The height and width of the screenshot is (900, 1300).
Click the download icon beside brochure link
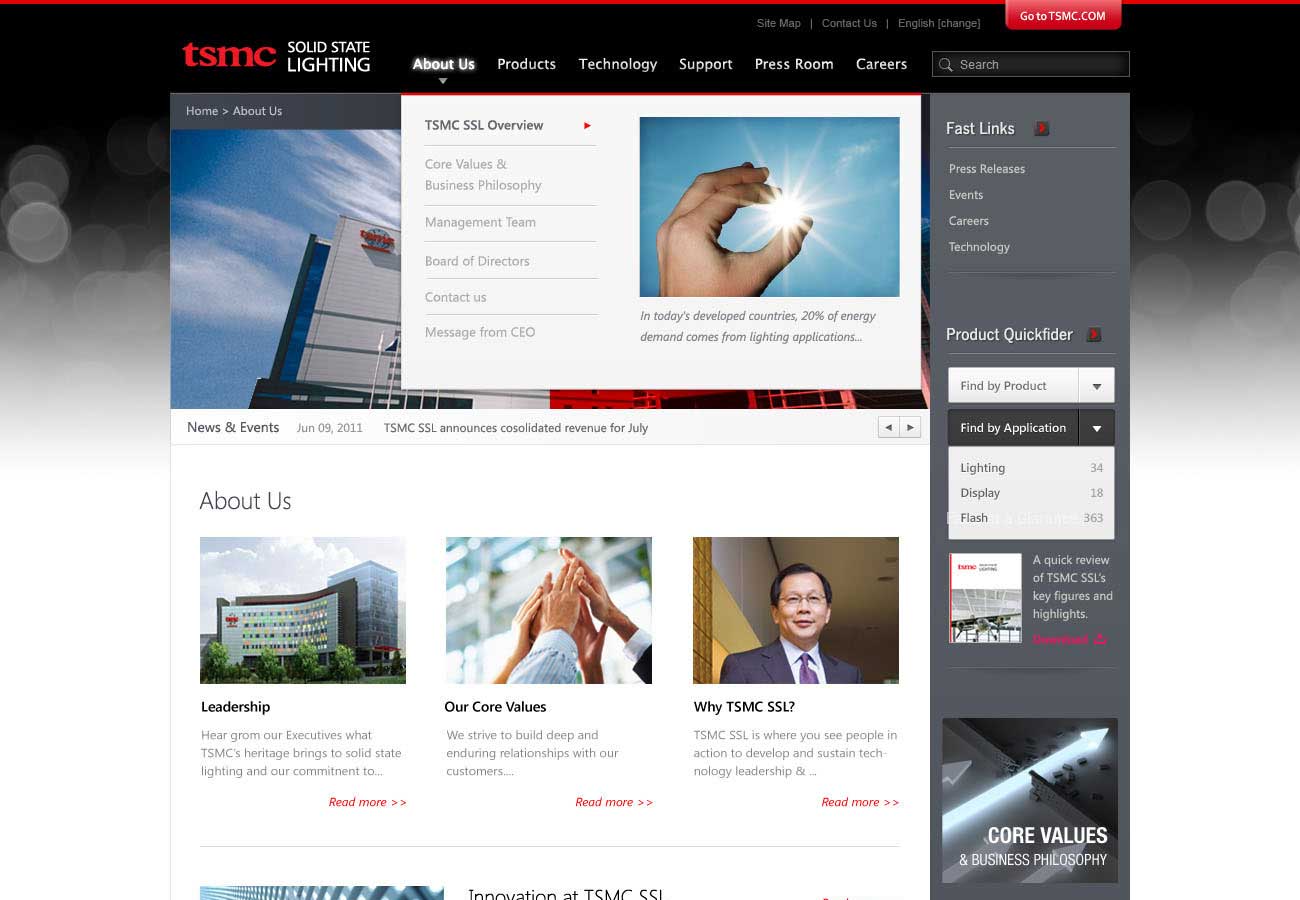pos(1100,640)
